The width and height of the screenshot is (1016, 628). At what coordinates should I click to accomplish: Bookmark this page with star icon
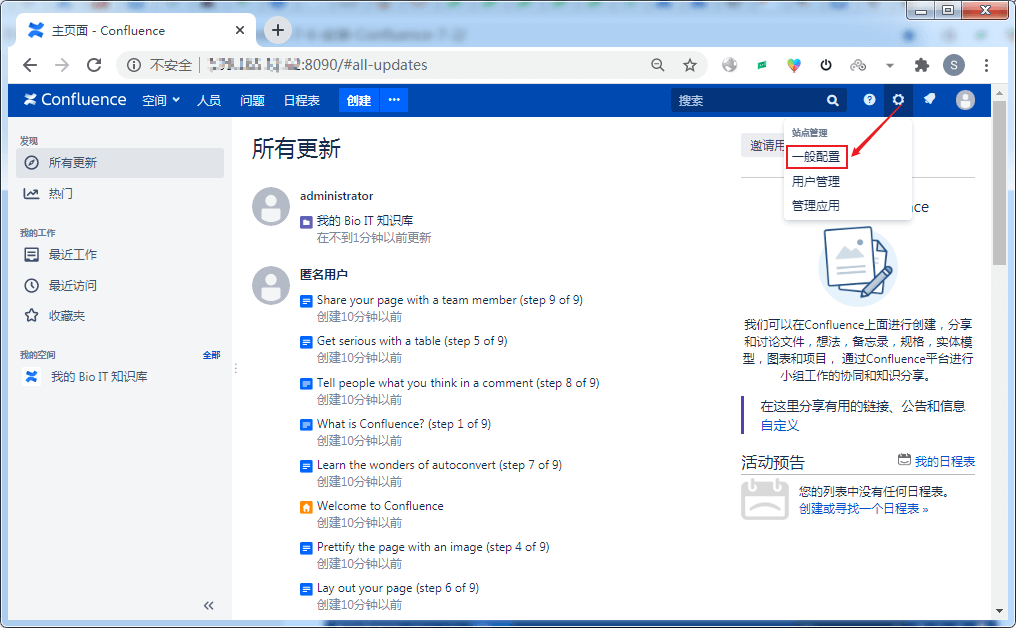pos(689,65)
